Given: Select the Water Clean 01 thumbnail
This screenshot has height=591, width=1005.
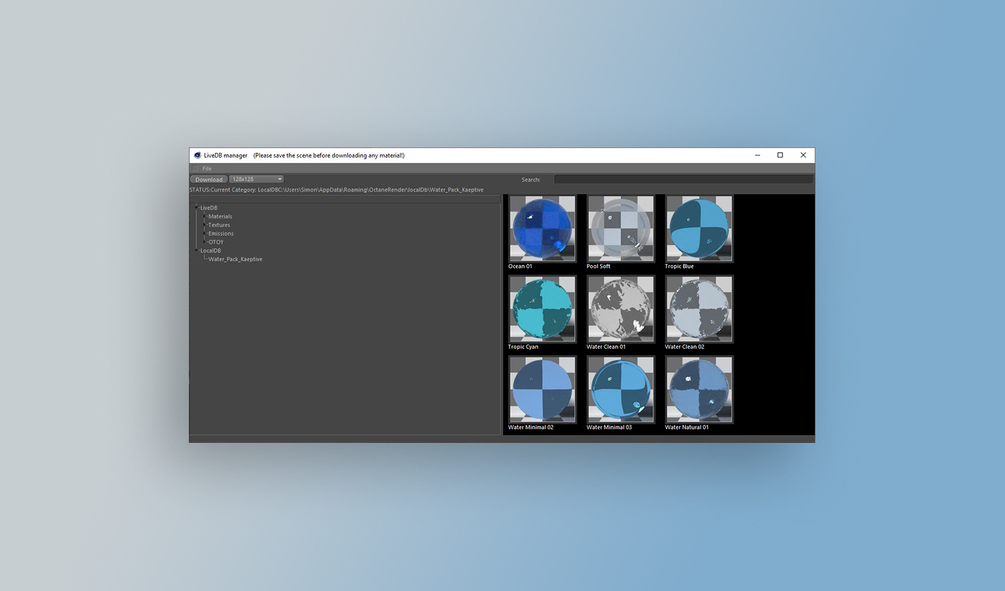Looking at the screenshot, I should 620,309.
